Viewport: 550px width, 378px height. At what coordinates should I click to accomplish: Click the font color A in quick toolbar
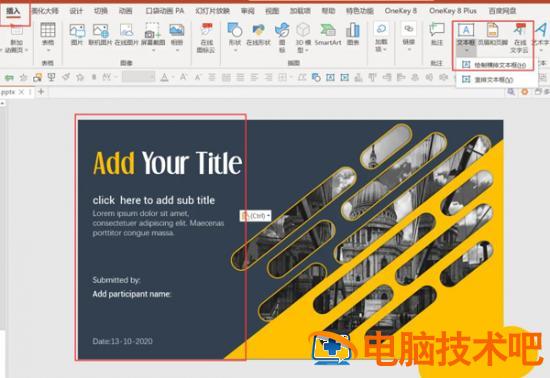click(164, 77)
